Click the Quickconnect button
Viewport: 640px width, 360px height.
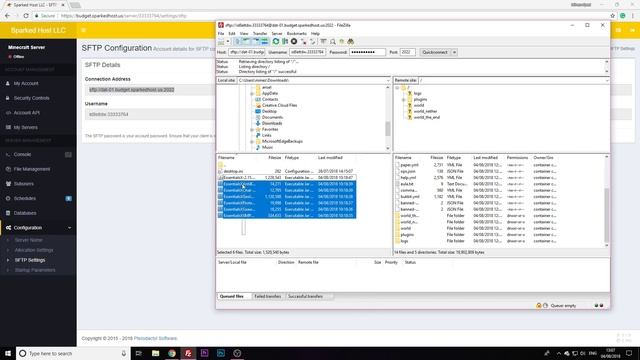[435, 52]
